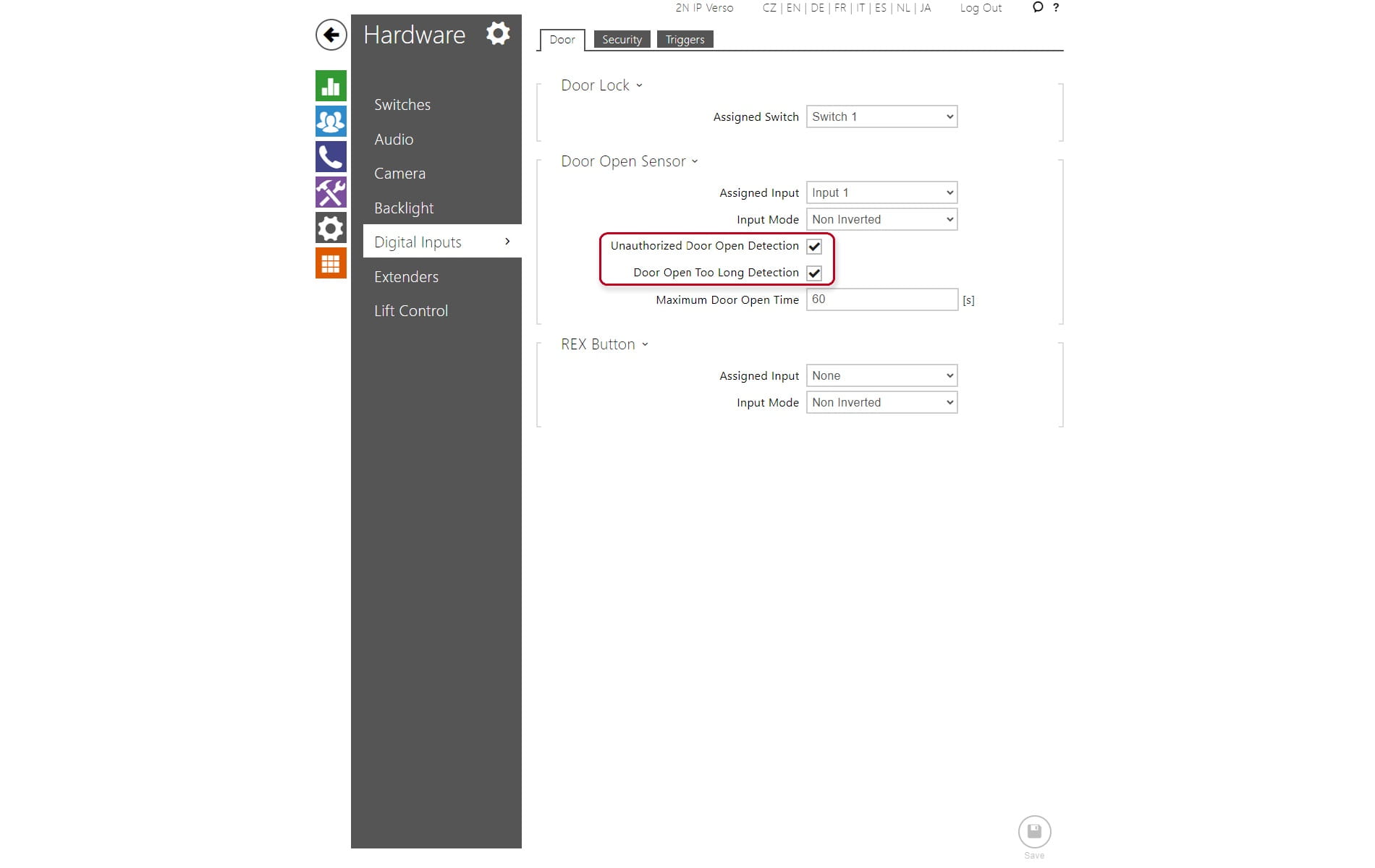Click the Save disk icon
Image resolution: width=1375 pixels, height=868 pixels.
pos(1034,832)
